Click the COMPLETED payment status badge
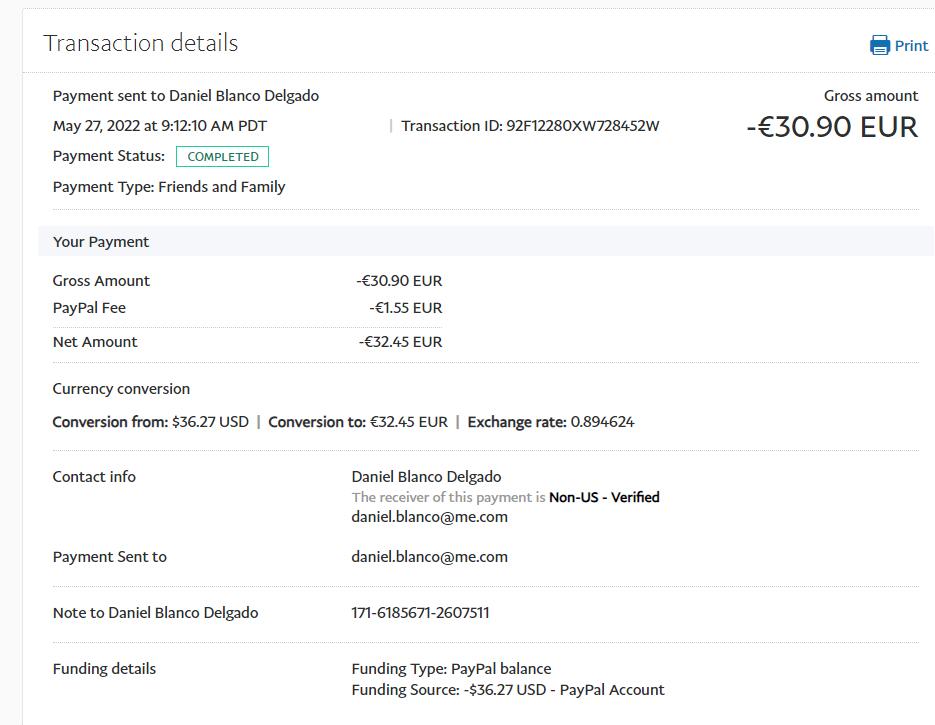This screenshot has height=725, width=935. click(x=222, y=157)
